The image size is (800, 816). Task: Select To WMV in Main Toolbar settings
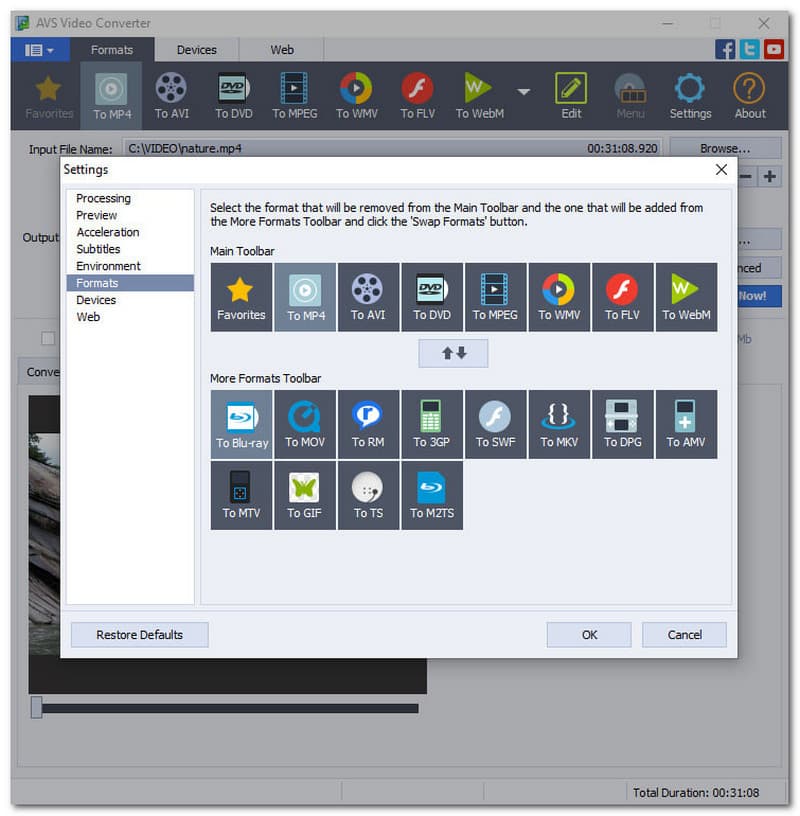559,297
